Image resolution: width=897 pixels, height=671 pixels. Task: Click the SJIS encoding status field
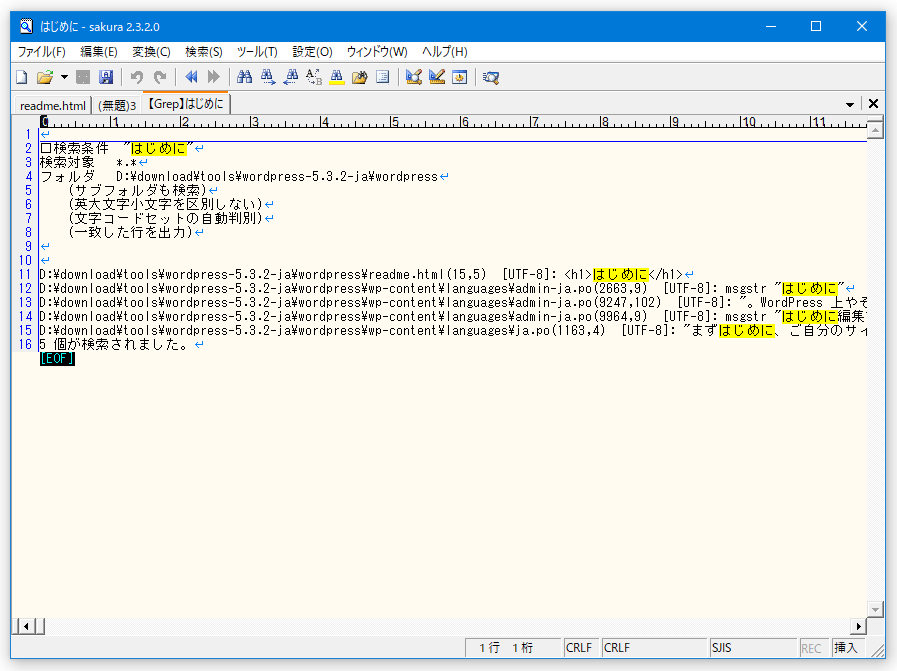tap(753, 648)
